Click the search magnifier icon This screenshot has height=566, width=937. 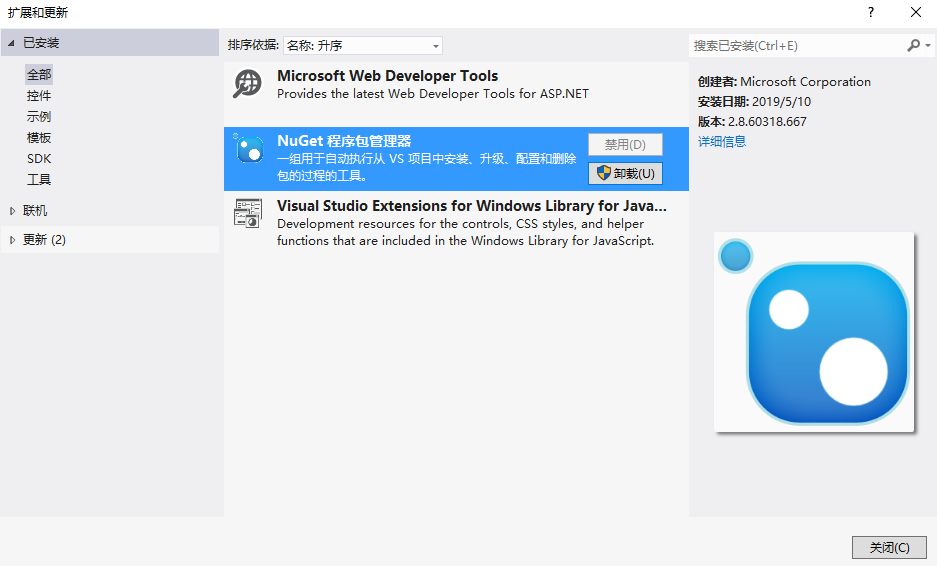(x=913, y=45)
